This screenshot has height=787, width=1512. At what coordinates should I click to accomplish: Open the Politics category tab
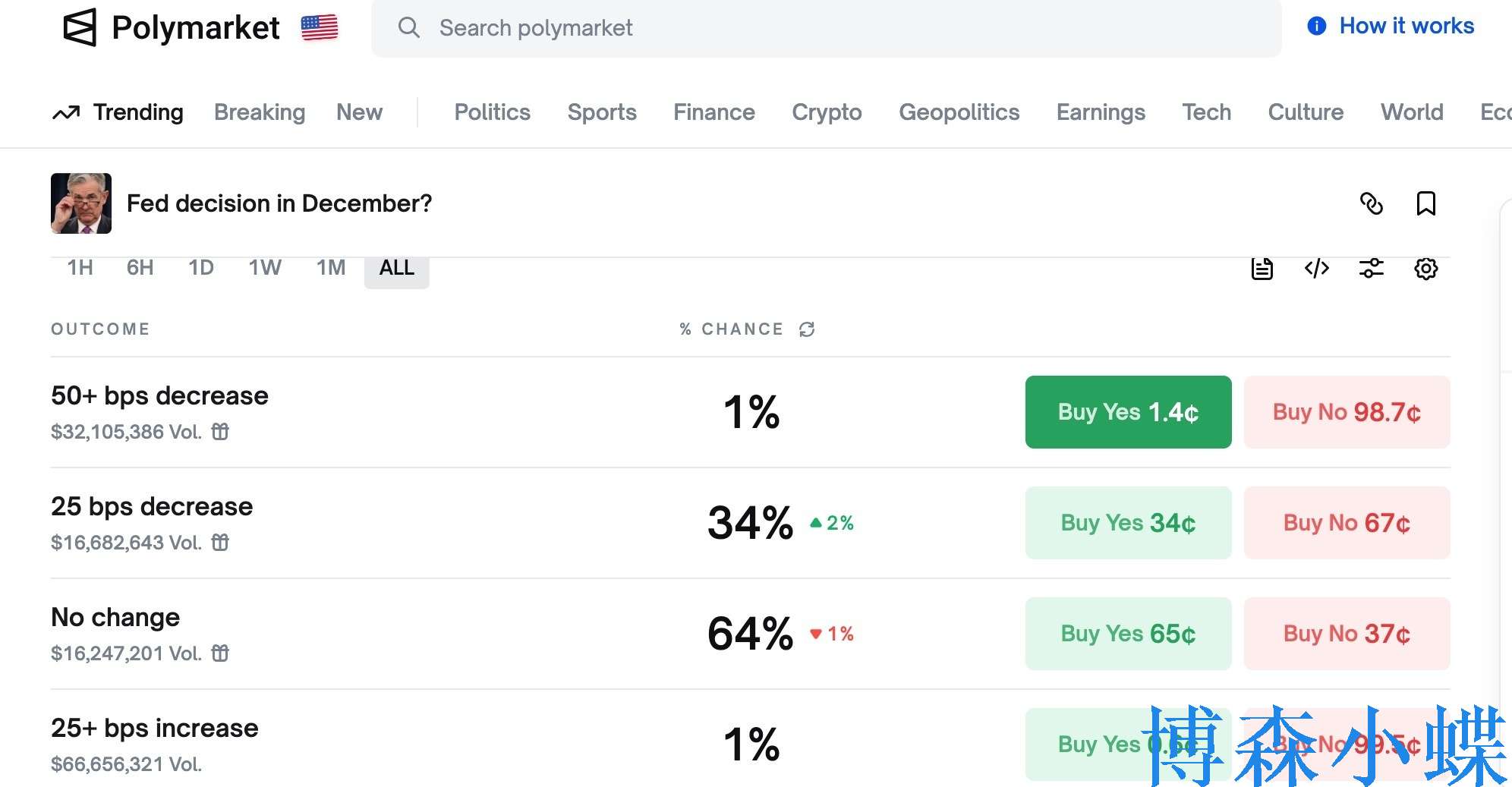tap(492, 112)
